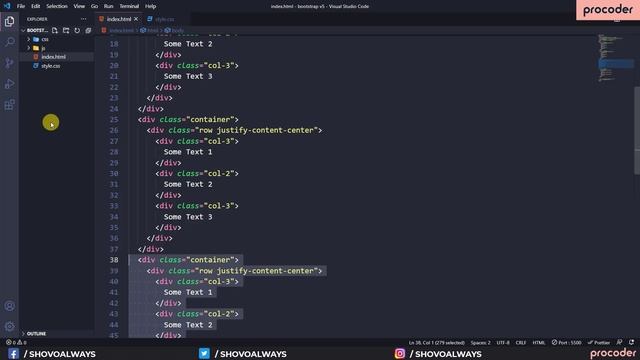The width and height of the screenshot is (640, 360).
Task: Click the feedback icon in status bar
Action: (620, 342)
